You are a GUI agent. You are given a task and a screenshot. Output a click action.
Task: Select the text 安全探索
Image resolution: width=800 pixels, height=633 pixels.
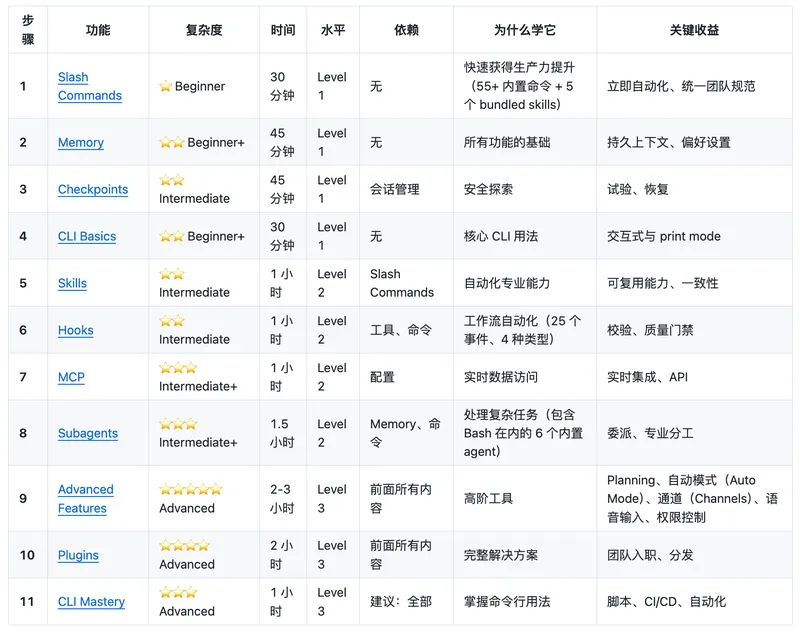pos(488,189)
